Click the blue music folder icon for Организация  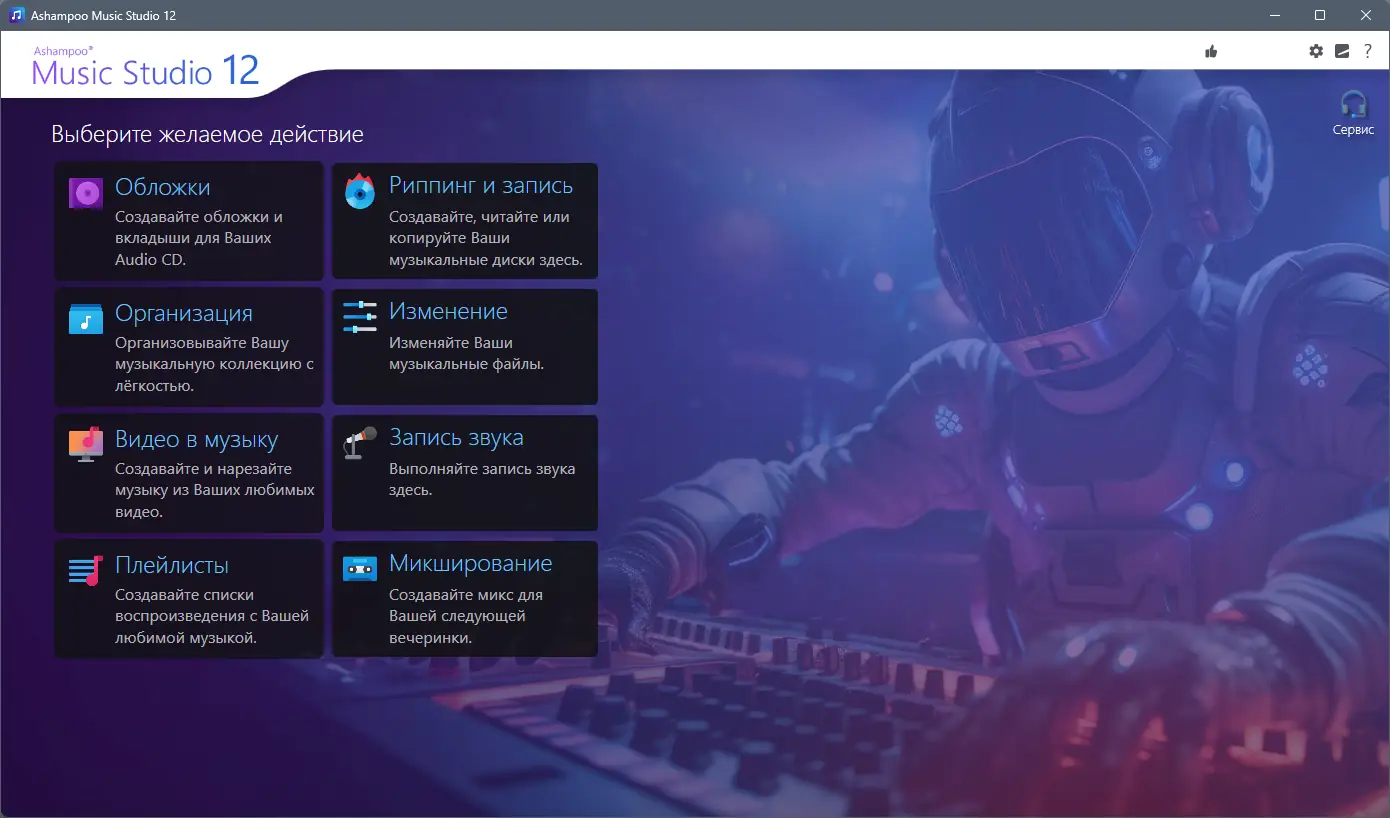[x=86, y=319]
